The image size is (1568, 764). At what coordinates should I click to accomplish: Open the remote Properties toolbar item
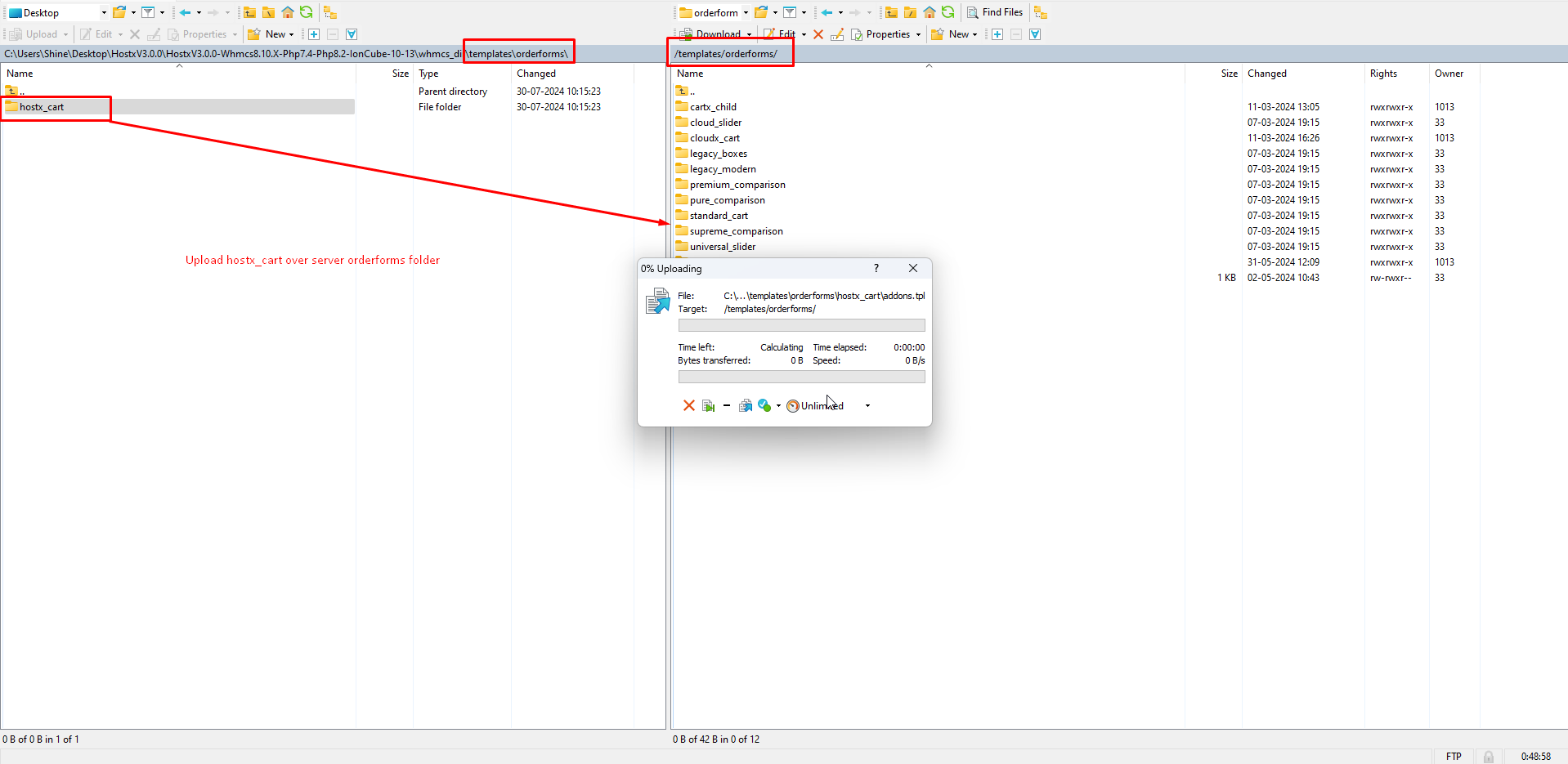[886, 34]
